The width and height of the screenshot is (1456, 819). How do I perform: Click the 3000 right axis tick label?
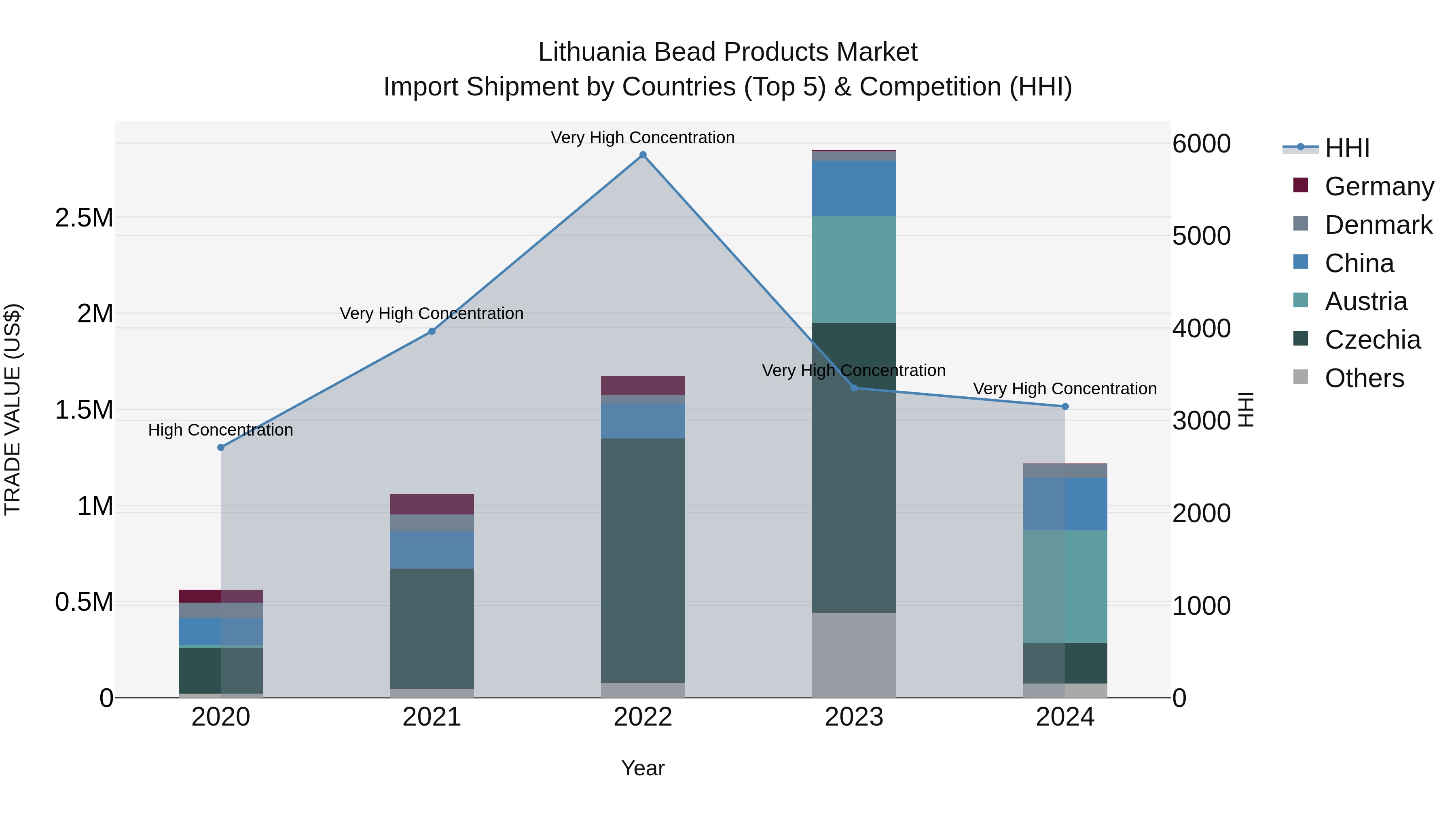point(1202,421)
